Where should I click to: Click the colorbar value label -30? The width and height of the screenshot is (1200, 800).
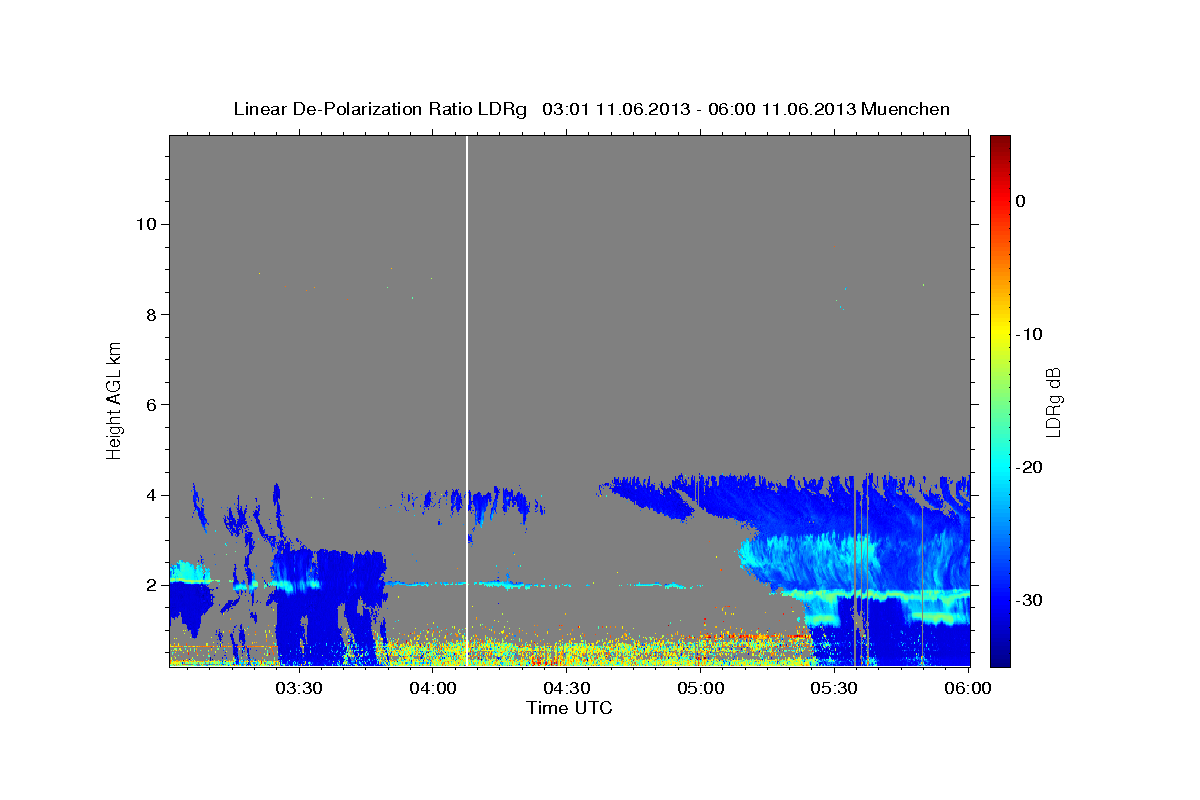[x=1030, y=600]
